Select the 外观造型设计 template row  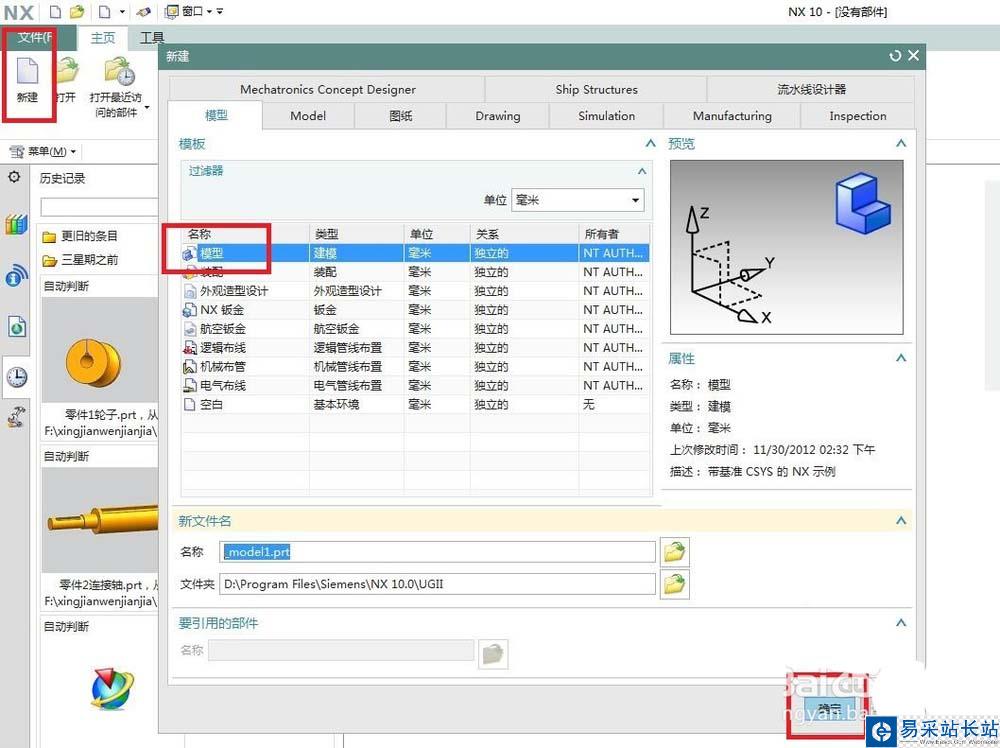[415, 291]
